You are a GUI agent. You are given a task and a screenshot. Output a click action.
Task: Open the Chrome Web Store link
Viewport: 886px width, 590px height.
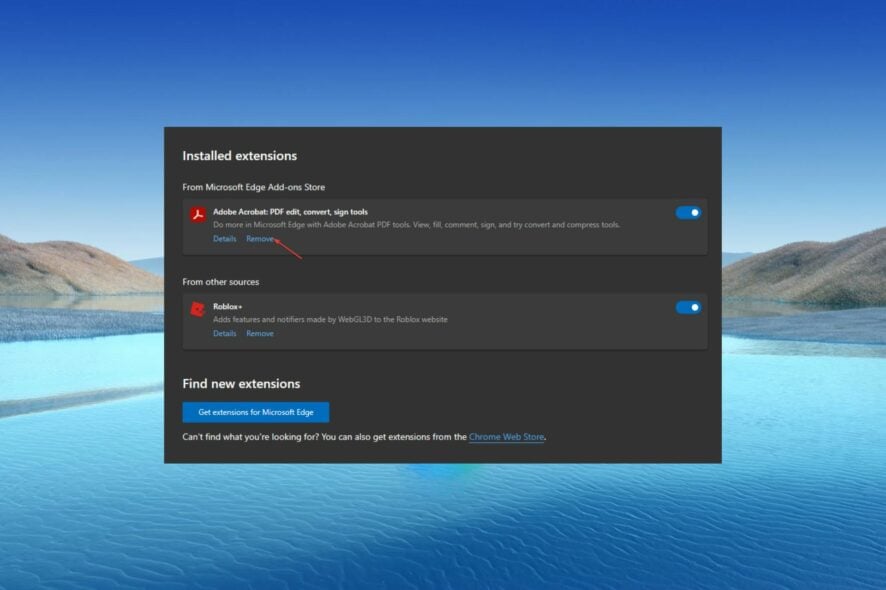tap(505, 436)
